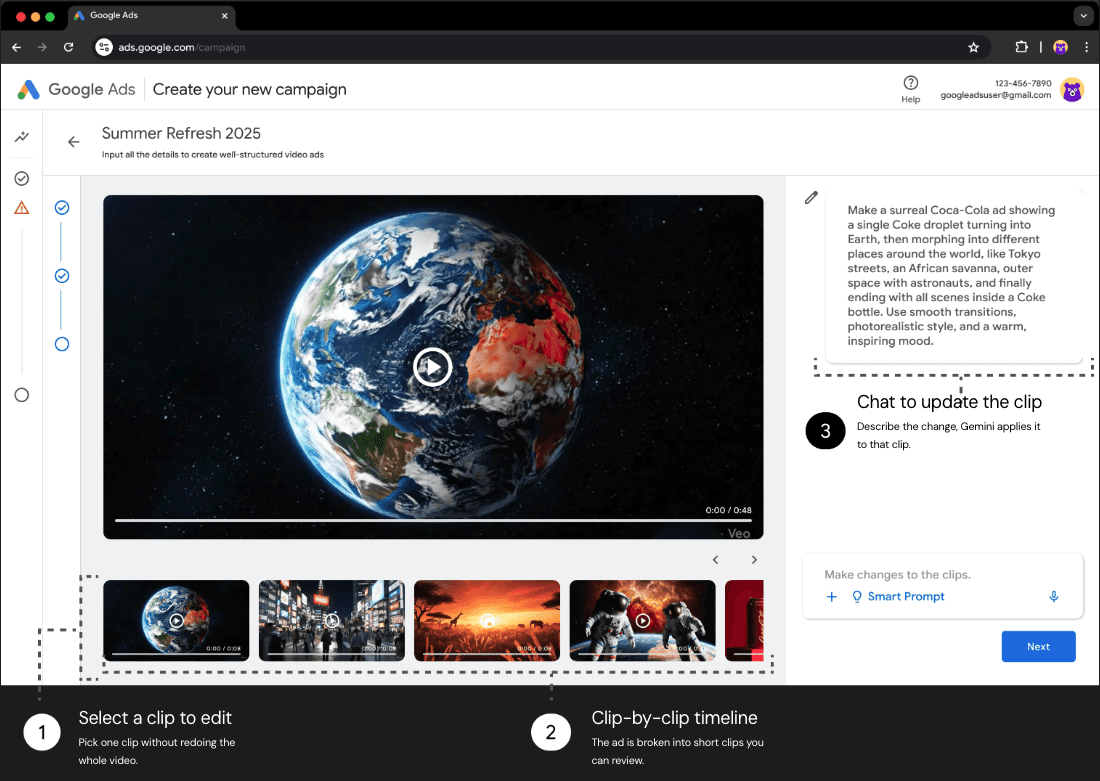The width and height of the screenshot is (1100, 781).
Task: Select the Tokyo street clip thumbnail
Action: point(332,620)
